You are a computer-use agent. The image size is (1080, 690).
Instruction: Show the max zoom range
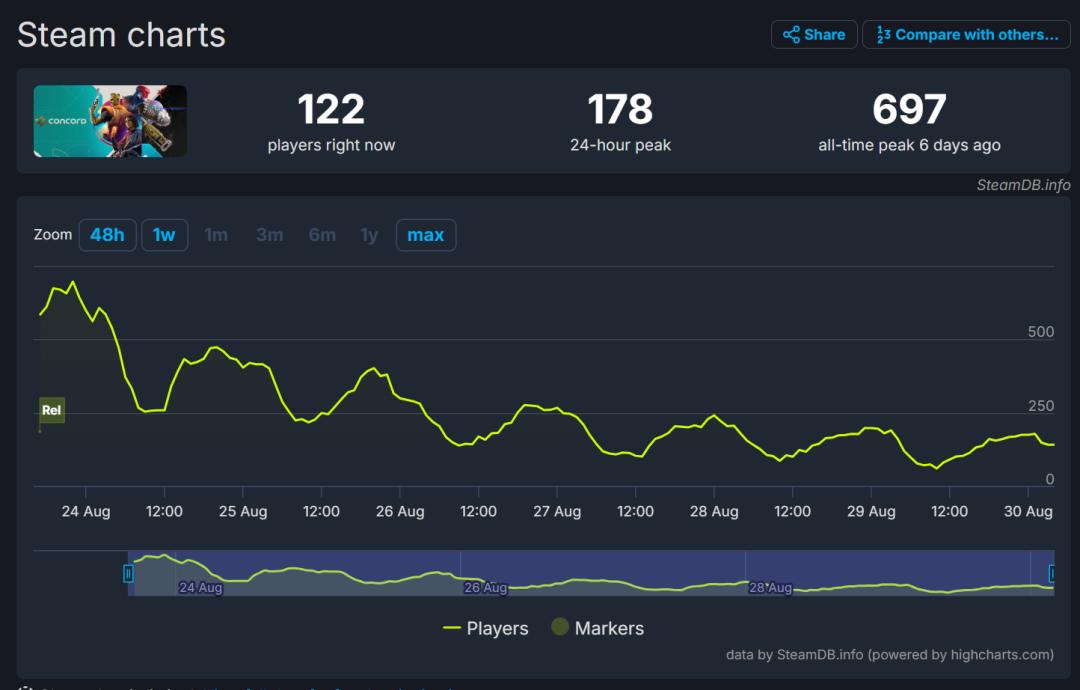[x=426, y=235]
